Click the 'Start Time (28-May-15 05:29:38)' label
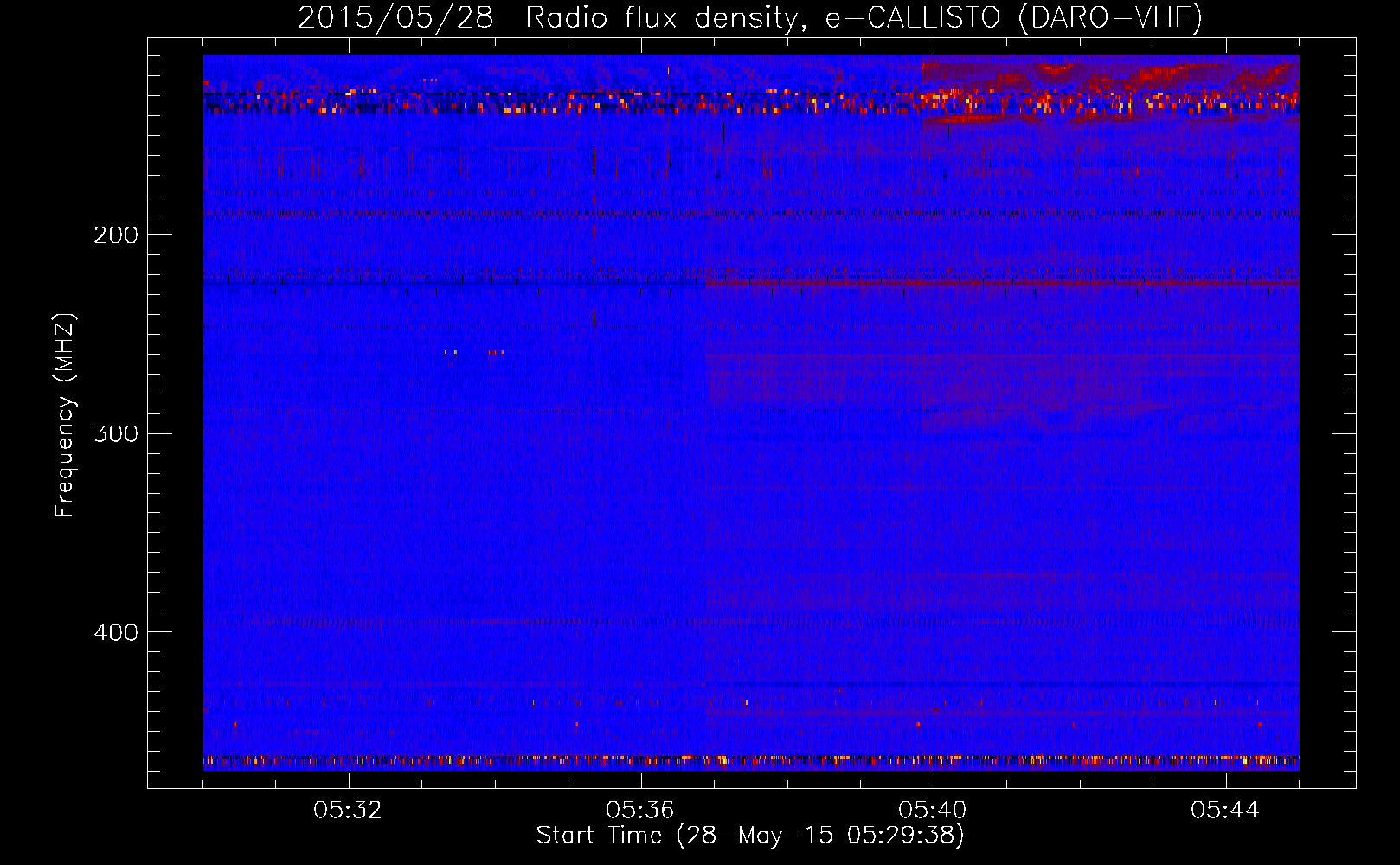The width and height of the screenshot is (1400, 865). (750, 836)
